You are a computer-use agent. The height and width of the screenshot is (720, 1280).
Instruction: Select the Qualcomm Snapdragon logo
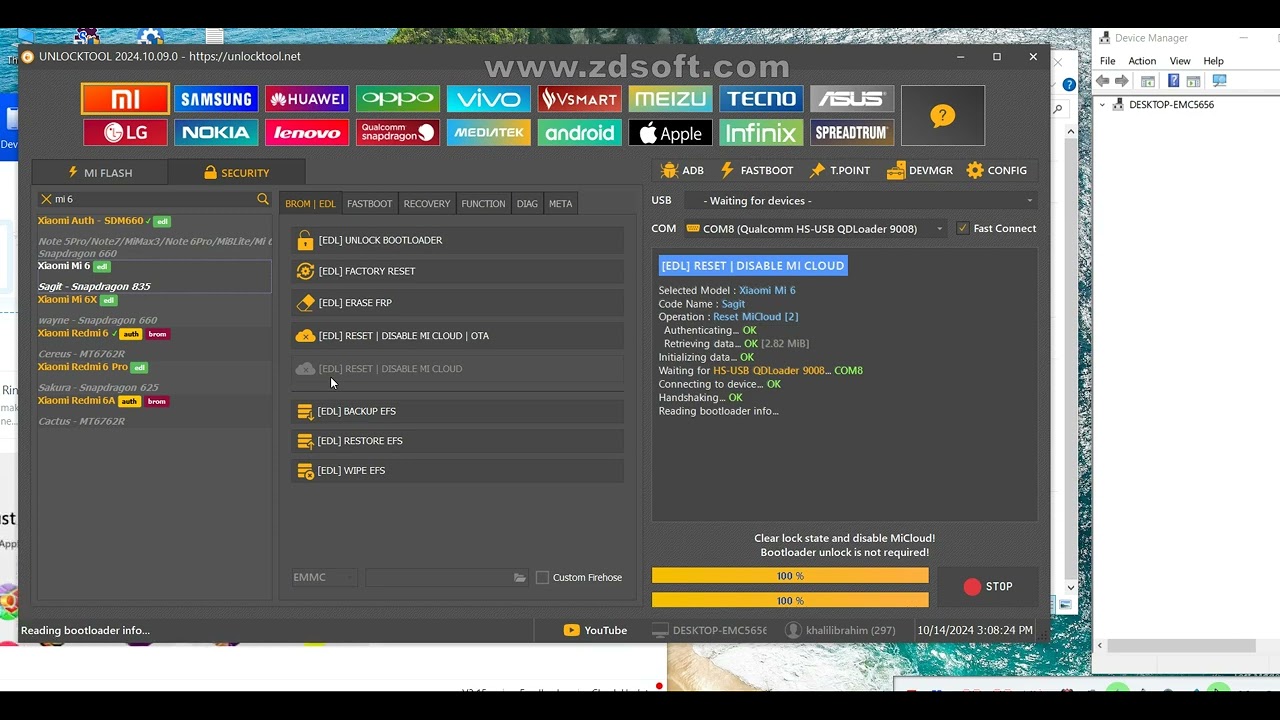[398, 133]
